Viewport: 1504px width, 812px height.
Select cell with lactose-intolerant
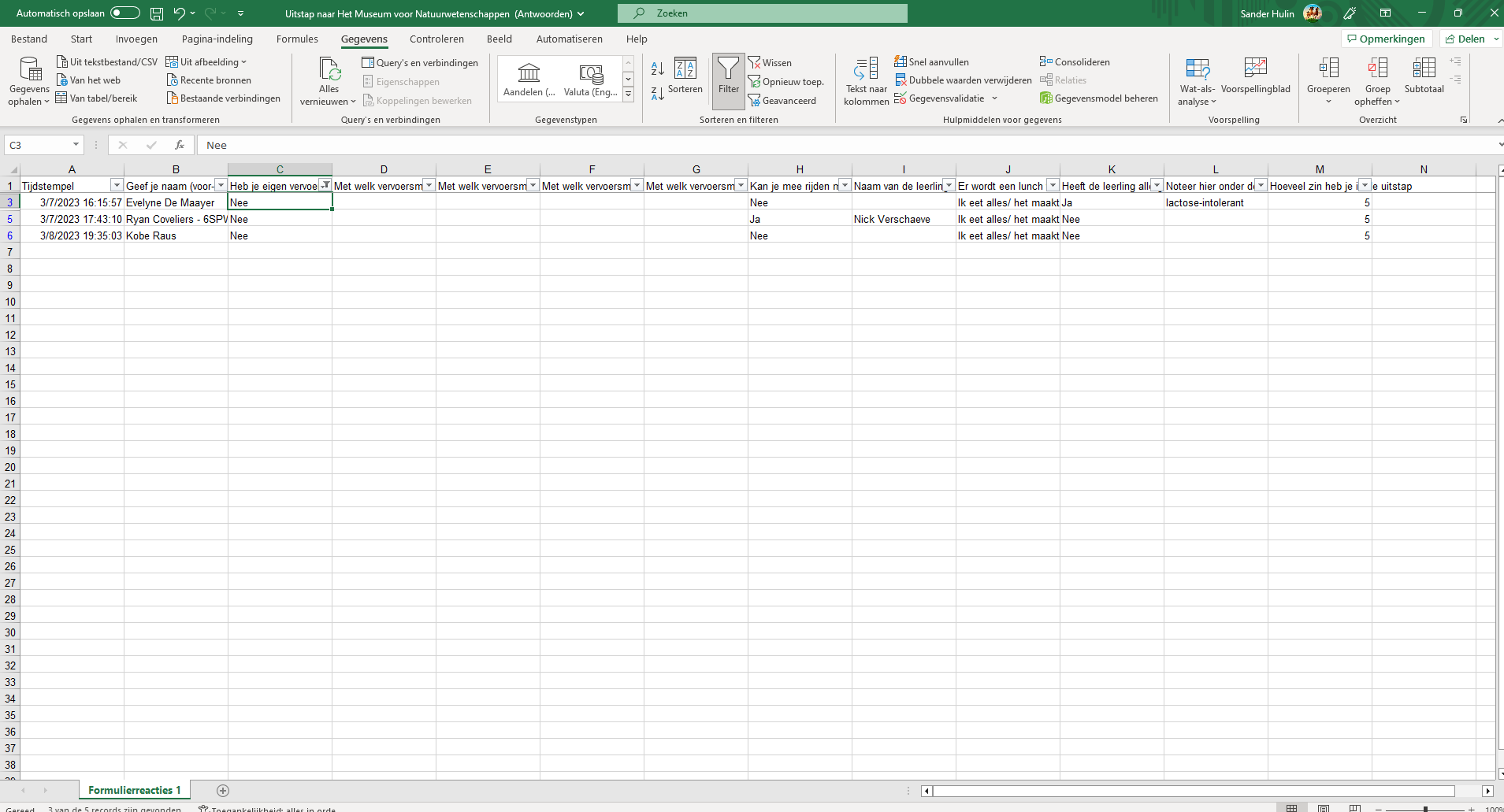[x=1216, y=202]
